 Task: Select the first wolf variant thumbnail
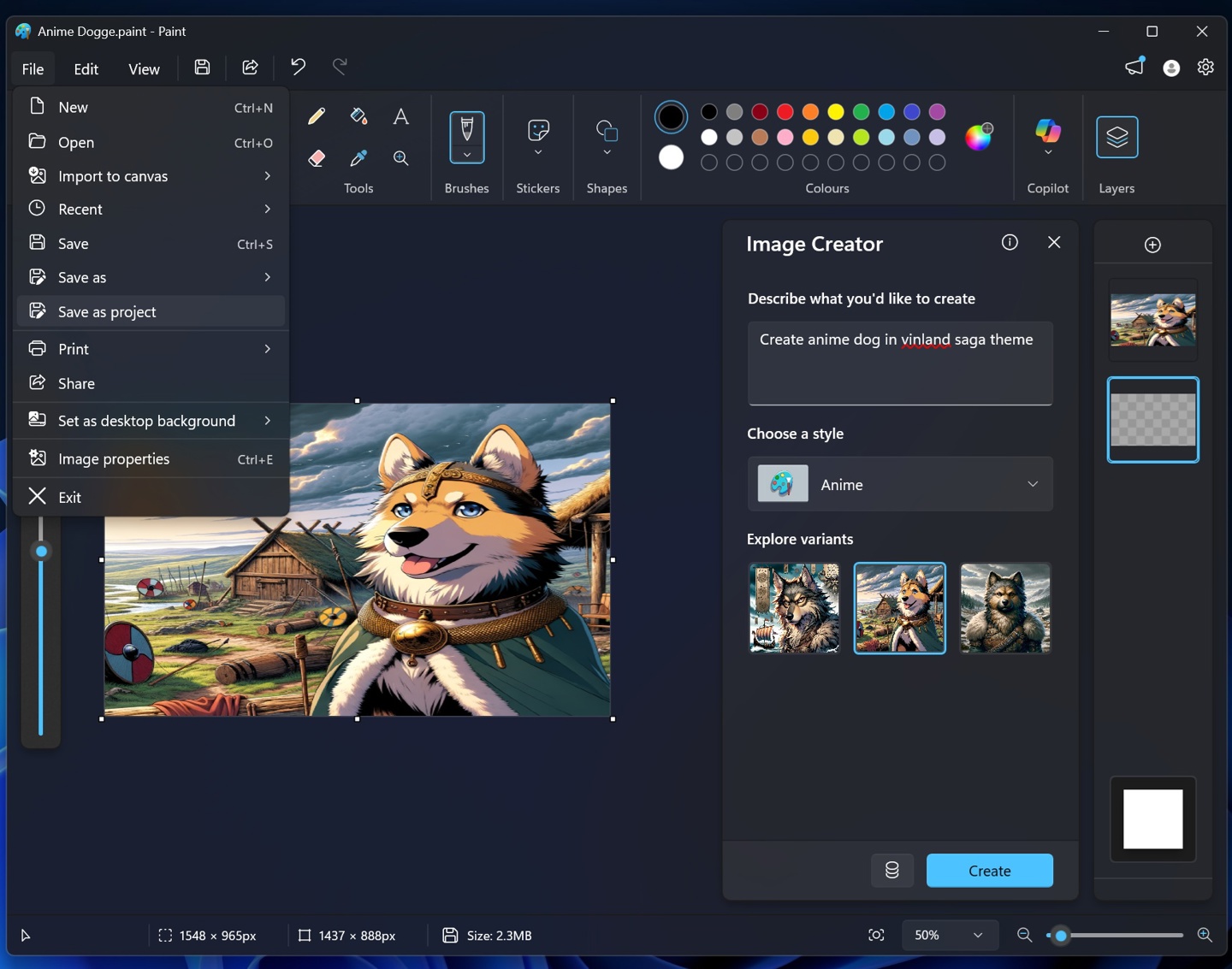coord(794,608)
